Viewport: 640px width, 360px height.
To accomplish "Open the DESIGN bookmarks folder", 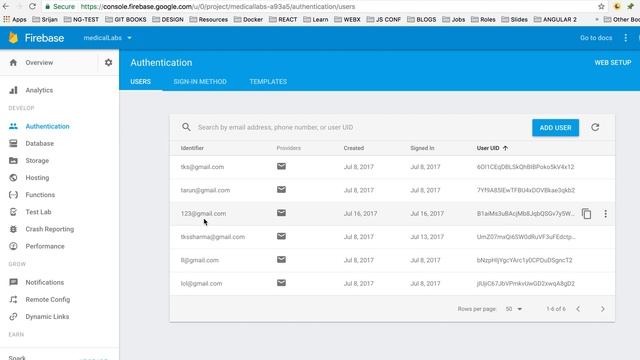I will [168, 19].
